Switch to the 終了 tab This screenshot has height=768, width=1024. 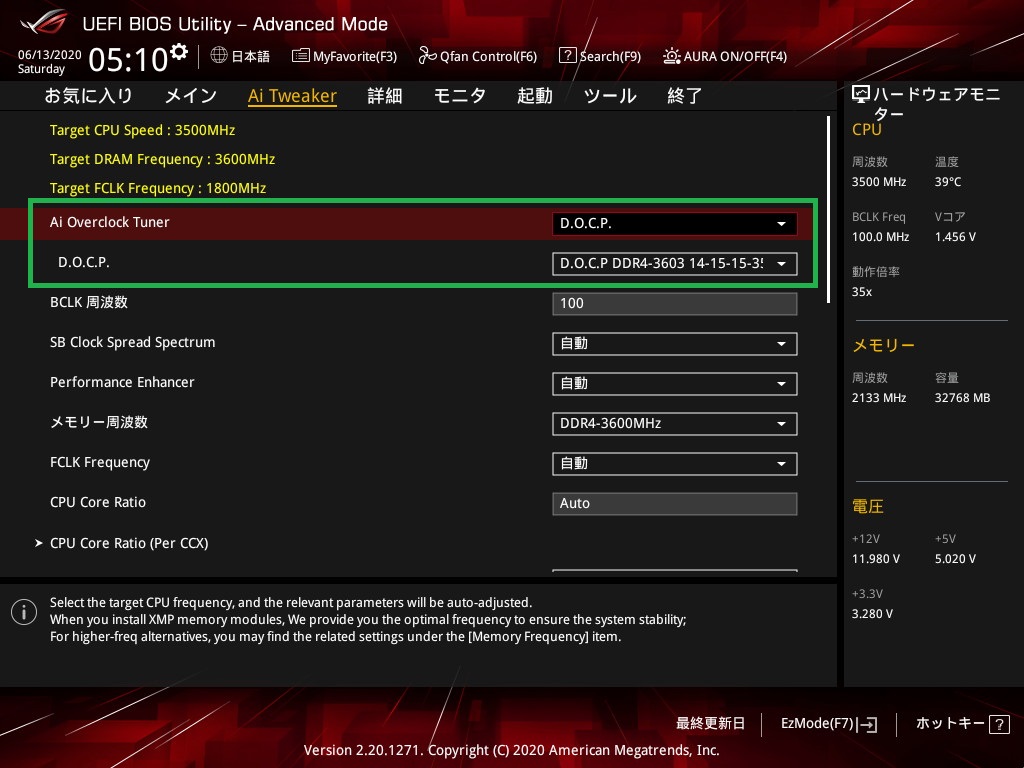(x=684, y=95)
